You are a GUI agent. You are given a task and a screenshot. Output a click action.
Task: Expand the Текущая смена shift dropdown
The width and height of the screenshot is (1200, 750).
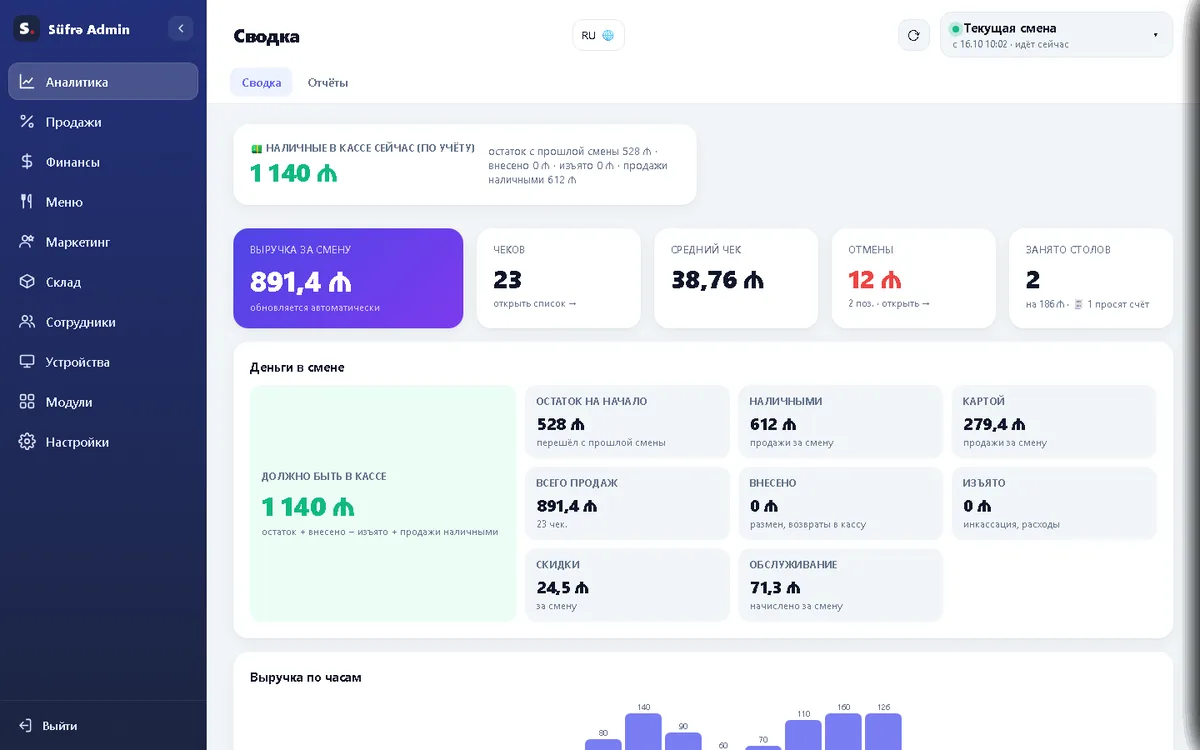pos(1056,35)
